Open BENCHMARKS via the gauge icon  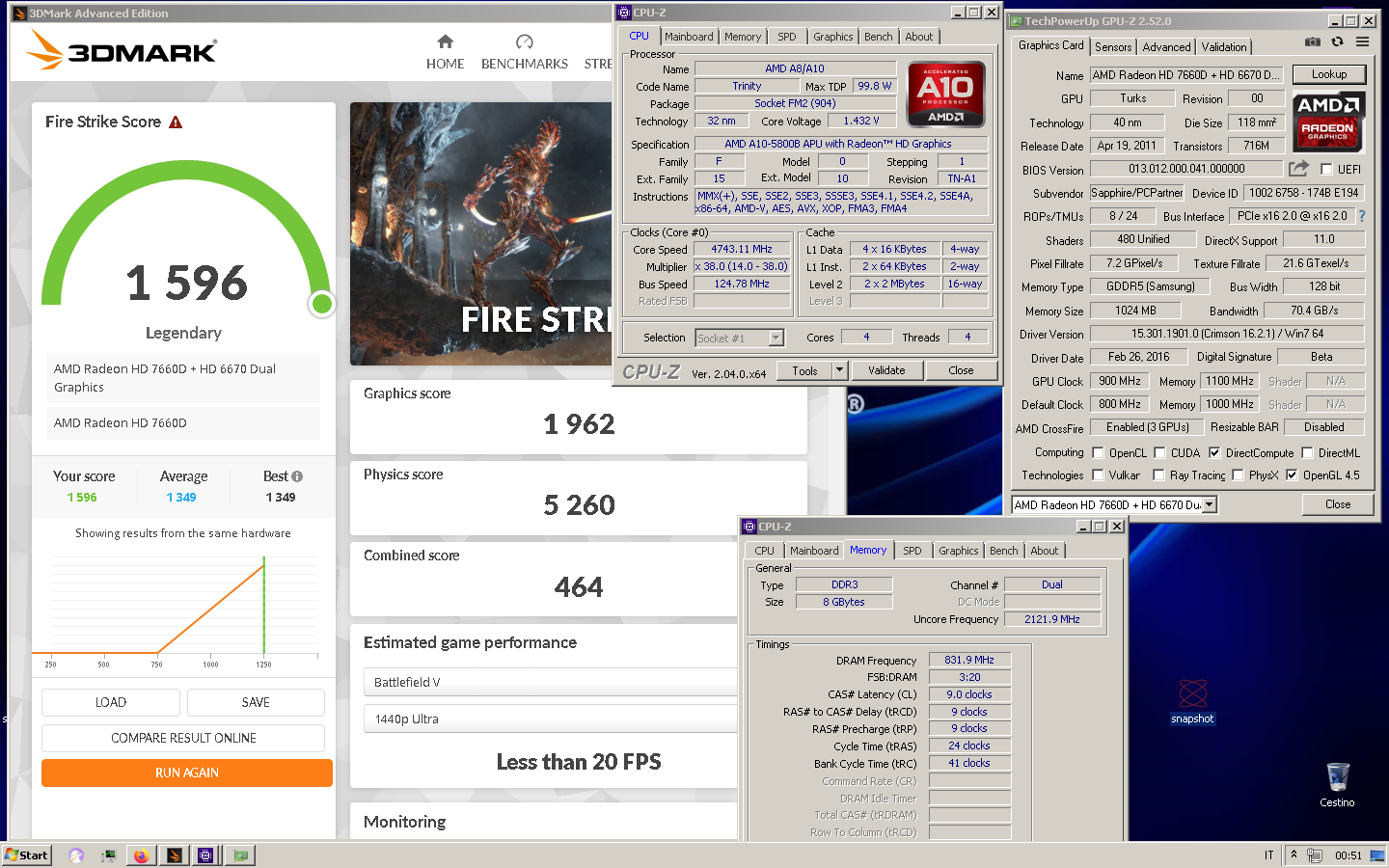(525, 41)
